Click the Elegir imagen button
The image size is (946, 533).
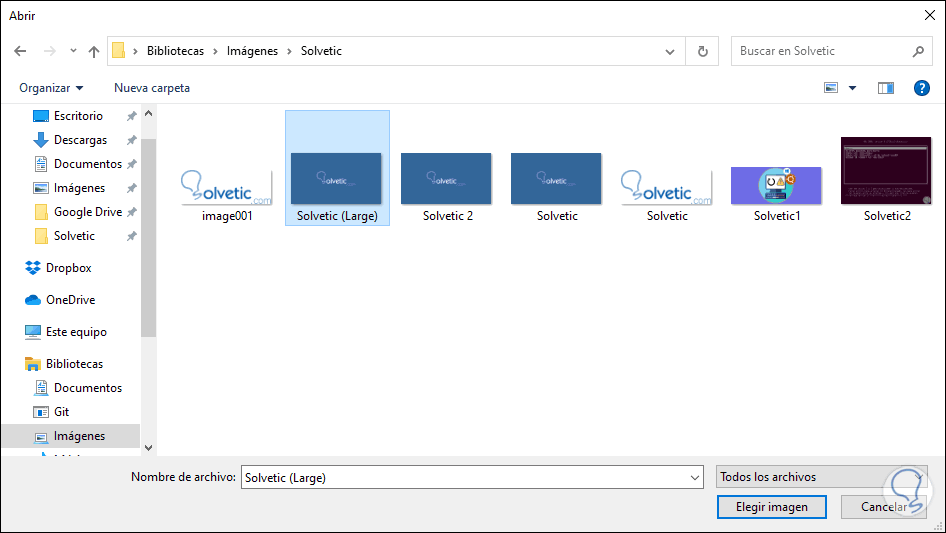coord(772,507)
